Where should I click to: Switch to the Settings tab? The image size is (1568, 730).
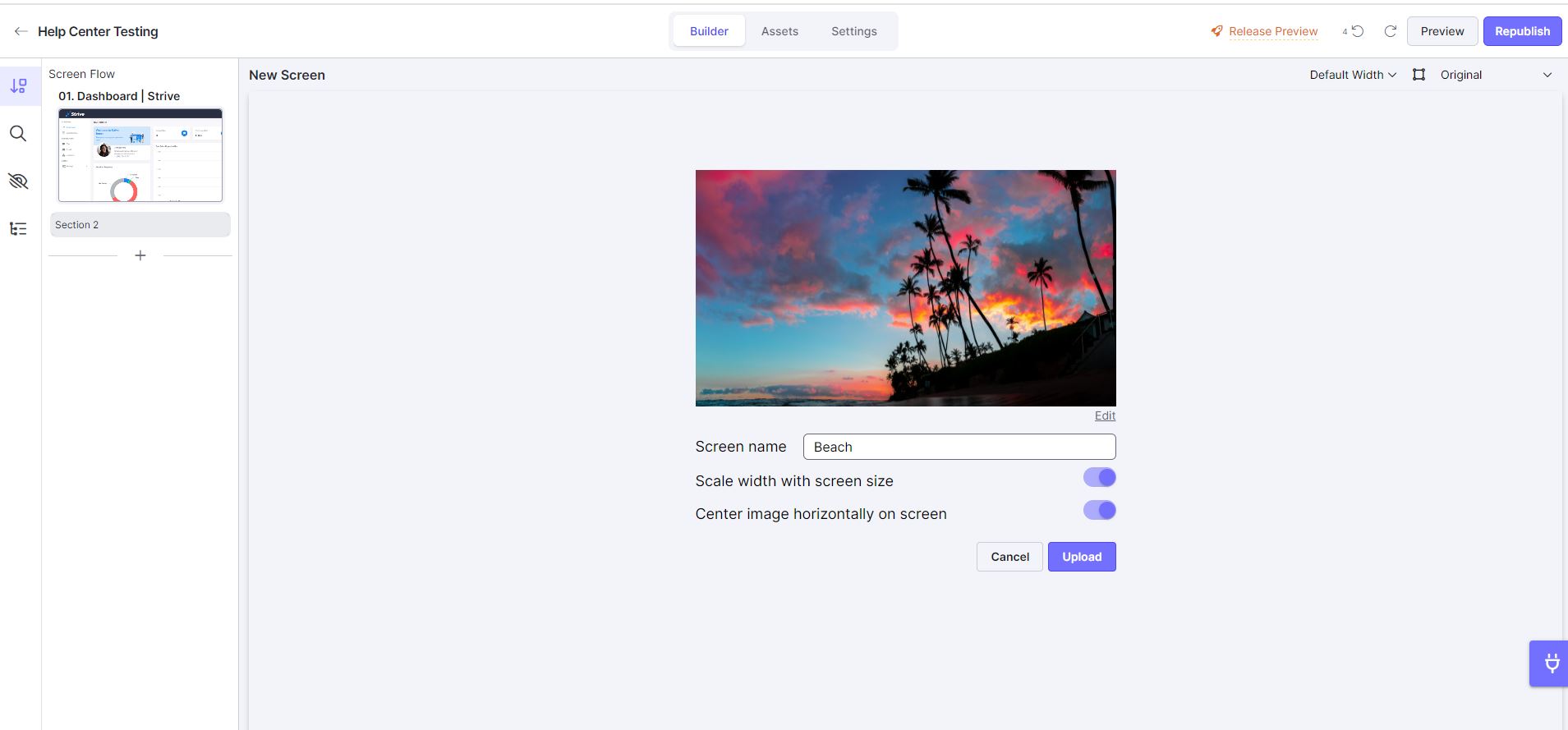click(854, 31)
